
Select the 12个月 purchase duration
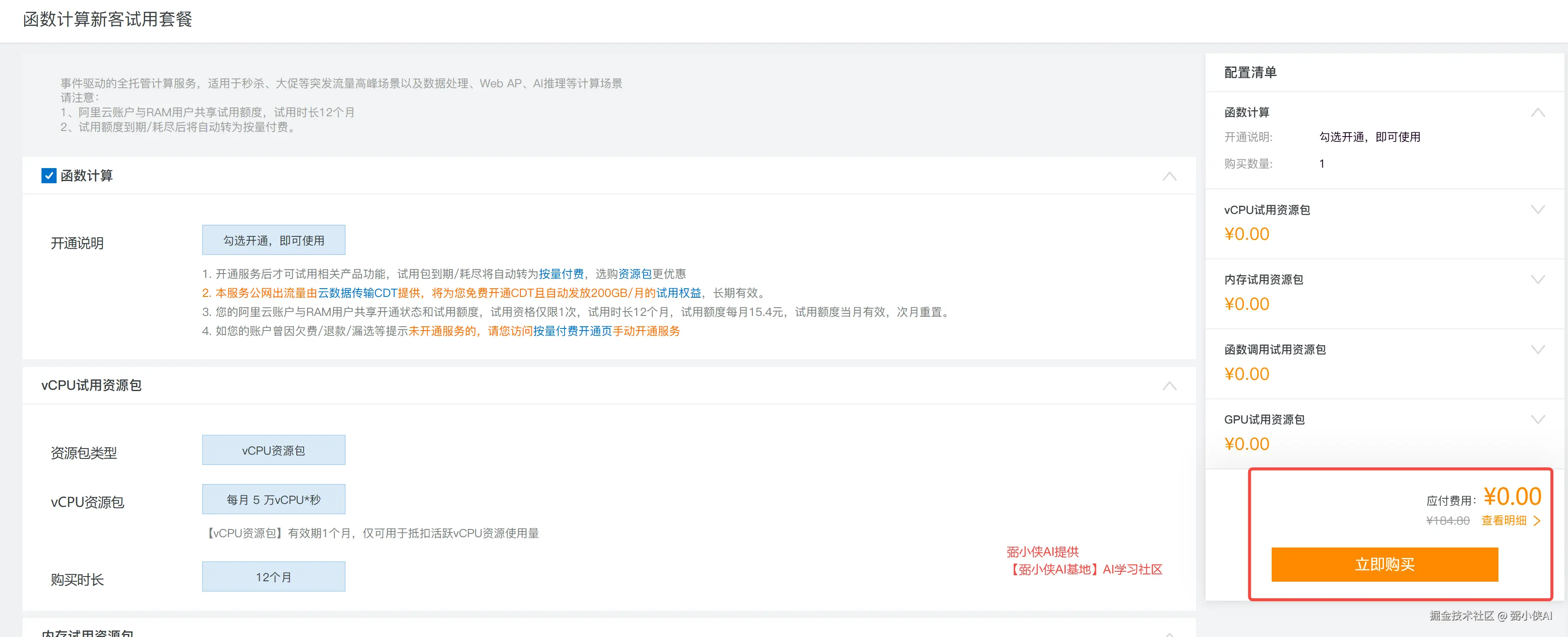(273, 577)
